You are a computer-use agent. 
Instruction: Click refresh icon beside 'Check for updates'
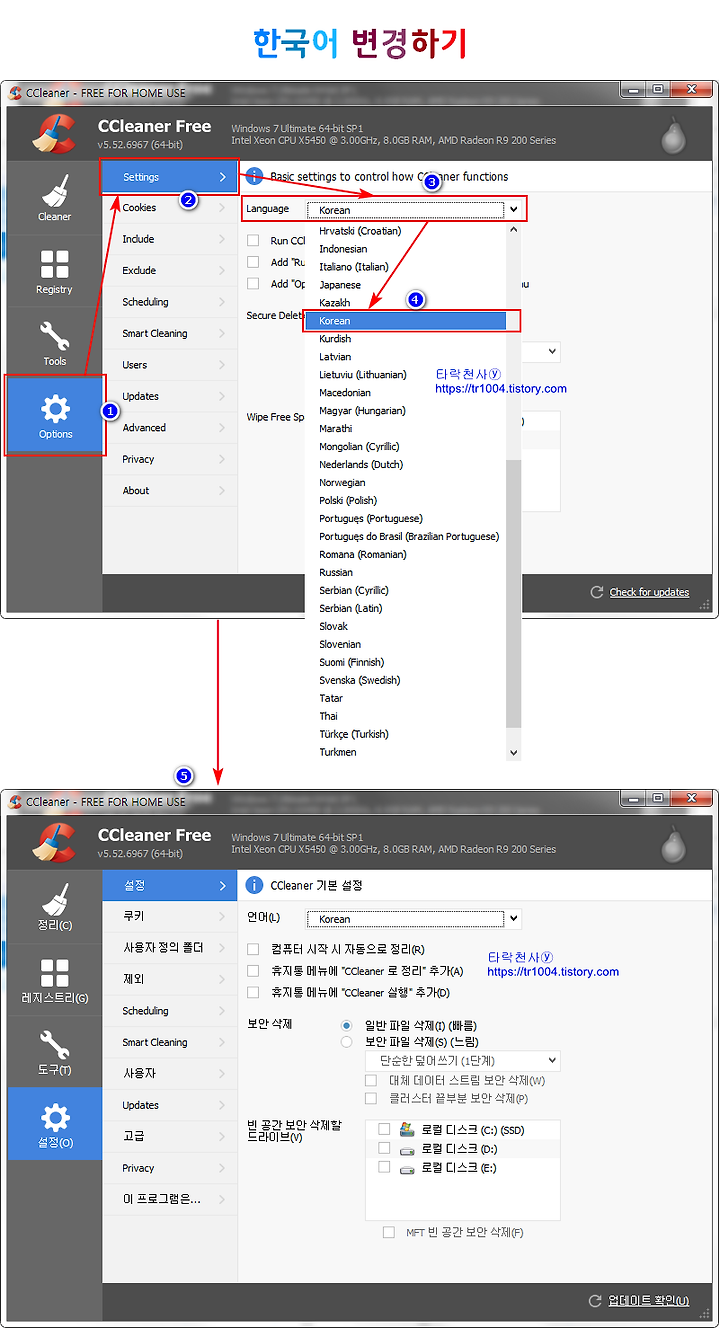click(597, 592)
